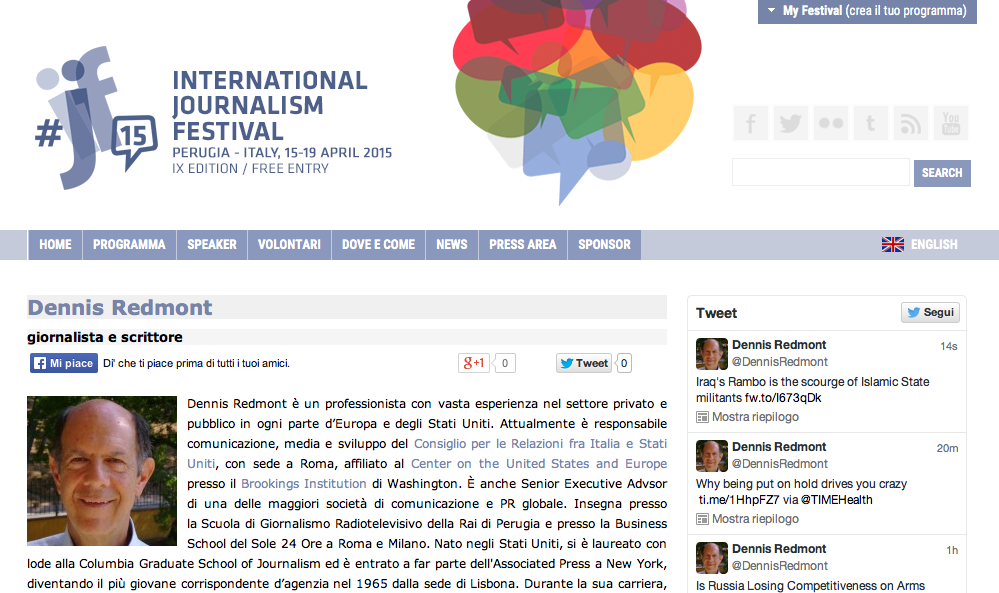Open the ti.me/1HhpFZ7 tweet link
999x593 pixels.
(x=738, y=499)
